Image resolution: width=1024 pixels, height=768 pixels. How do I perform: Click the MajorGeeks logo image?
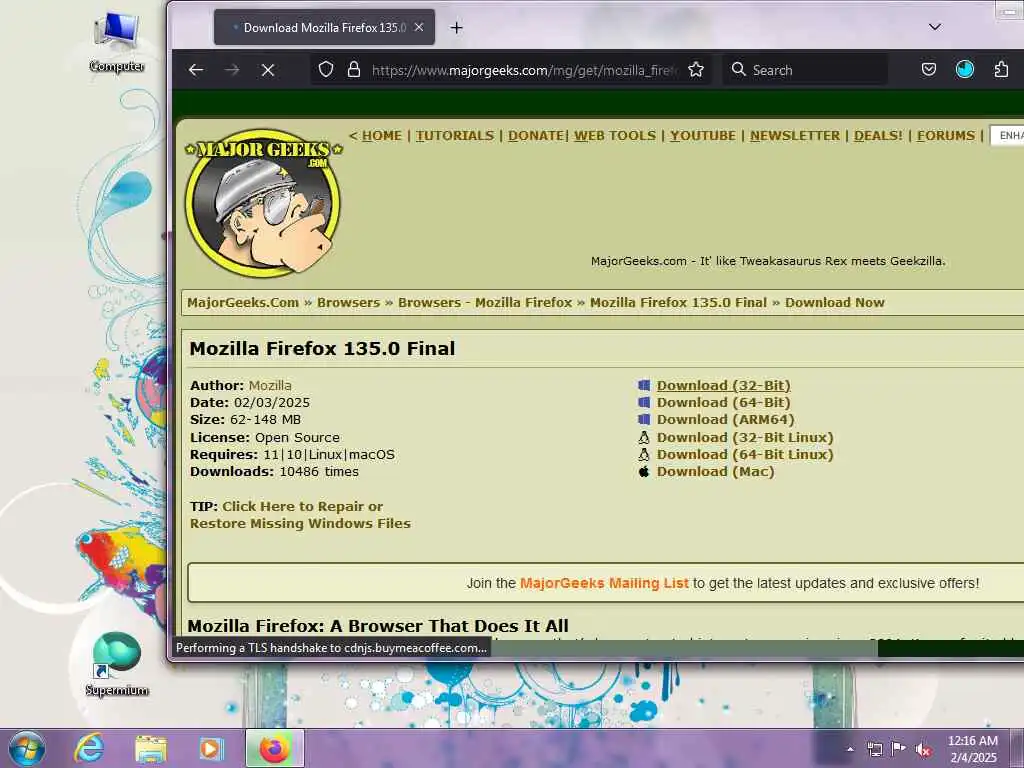(263, 203)
